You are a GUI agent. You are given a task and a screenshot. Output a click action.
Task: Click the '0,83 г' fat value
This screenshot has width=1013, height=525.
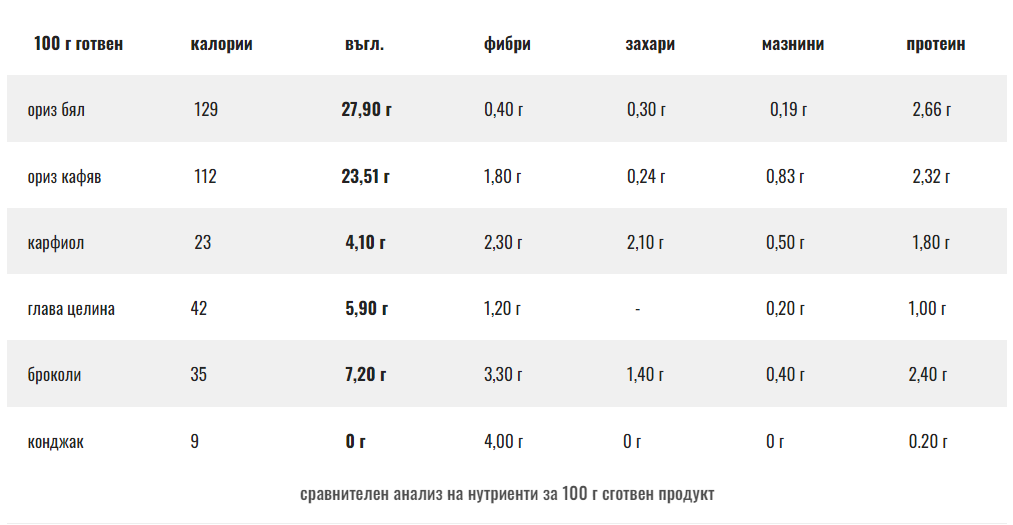tap(785, 176)
